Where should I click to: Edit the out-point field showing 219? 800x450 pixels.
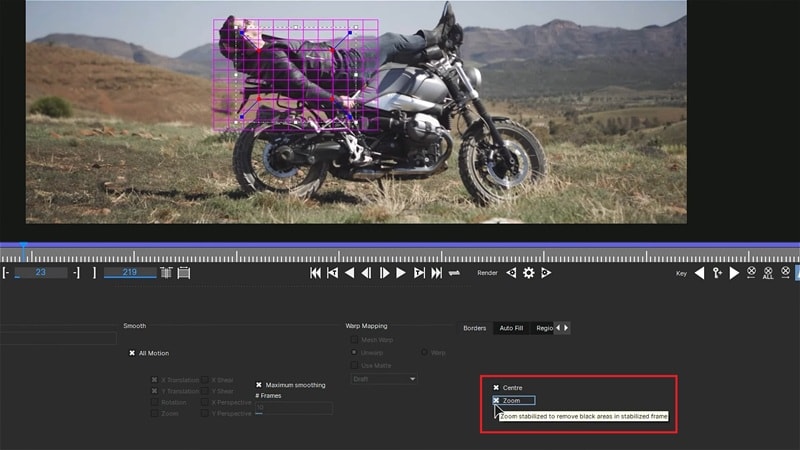coord(130,272)
